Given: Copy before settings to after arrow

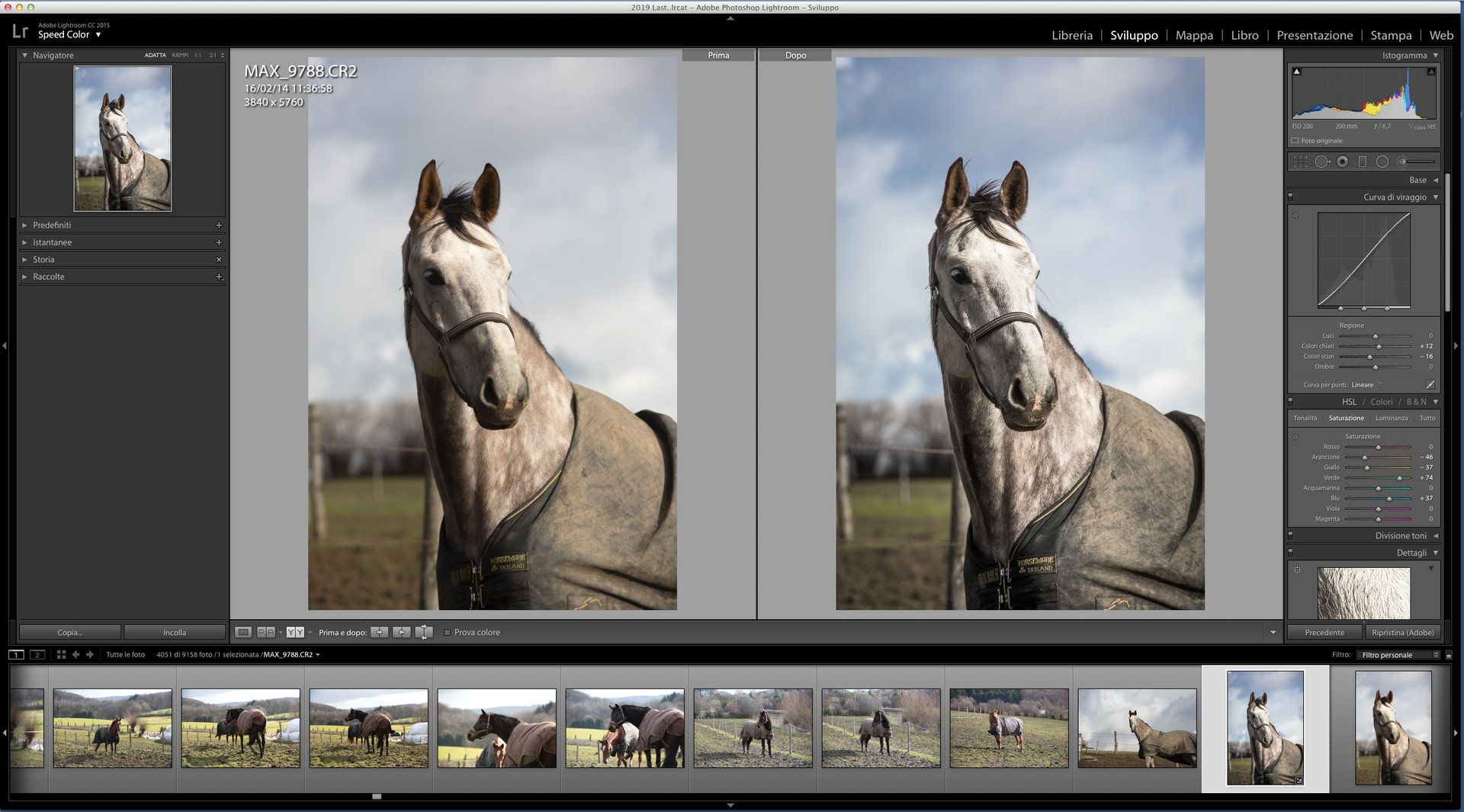Looking at the screenshot, I should pyautogui.click(x=379, y=632).
